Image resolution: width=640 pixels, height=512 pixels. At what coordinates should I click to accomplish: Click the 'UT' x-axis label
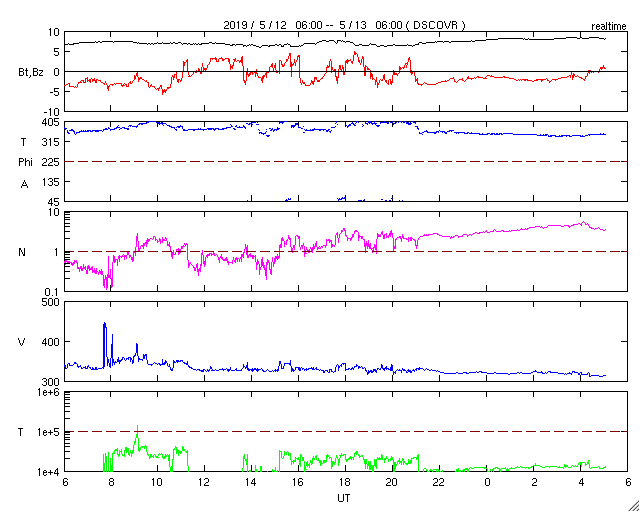(344, 498)
